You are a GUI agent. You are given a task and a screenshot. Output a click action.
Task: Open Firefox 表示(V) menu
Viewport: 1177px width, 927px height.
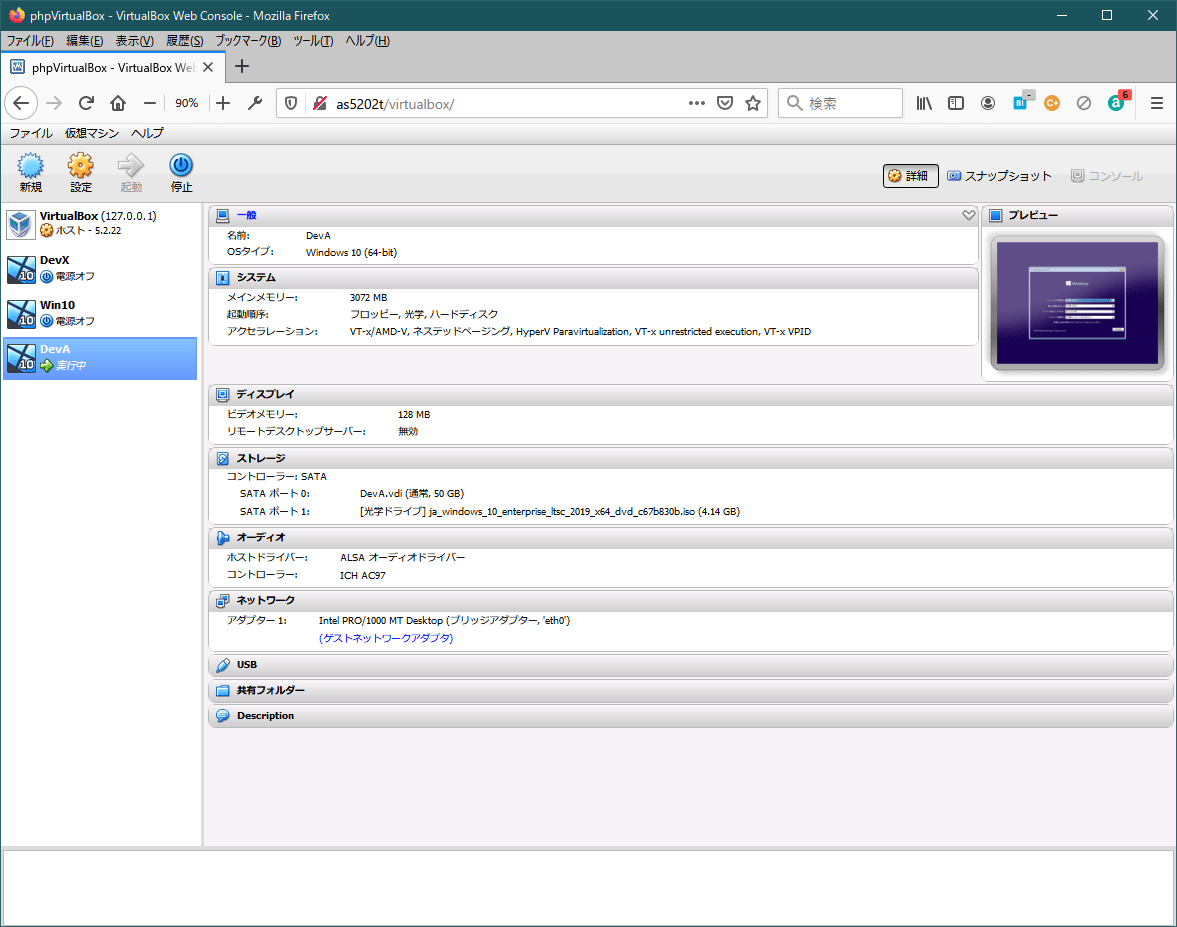pyautogui.click(x=134, y=41)
